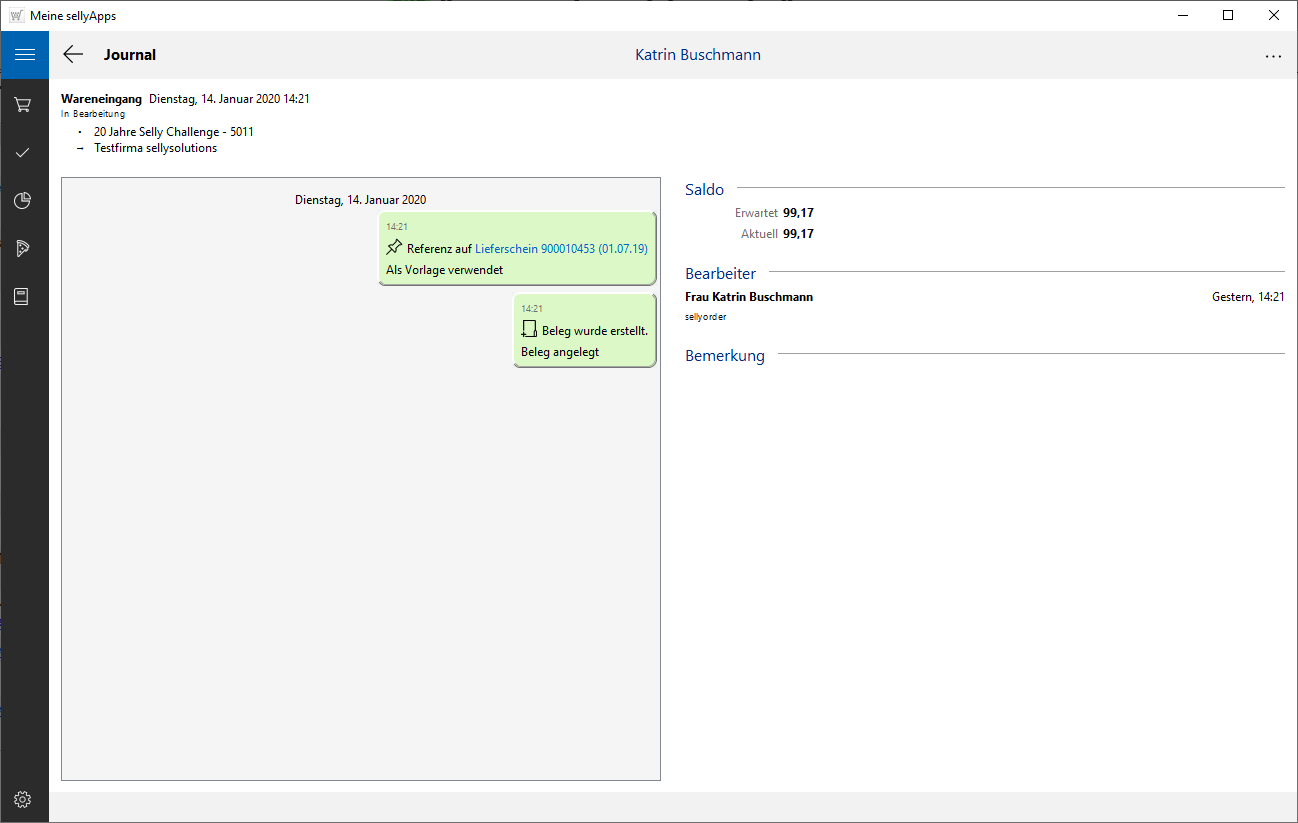1298x823 pixels.
Task: Open the book icon in sidebar
Action: (x=23, y=296)
